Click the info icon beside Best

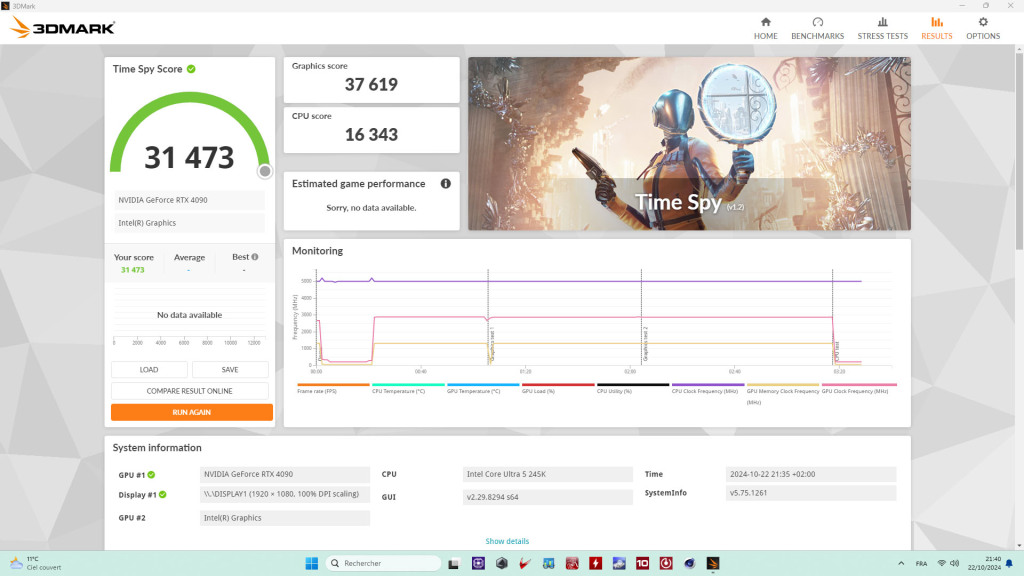[255, 257]
